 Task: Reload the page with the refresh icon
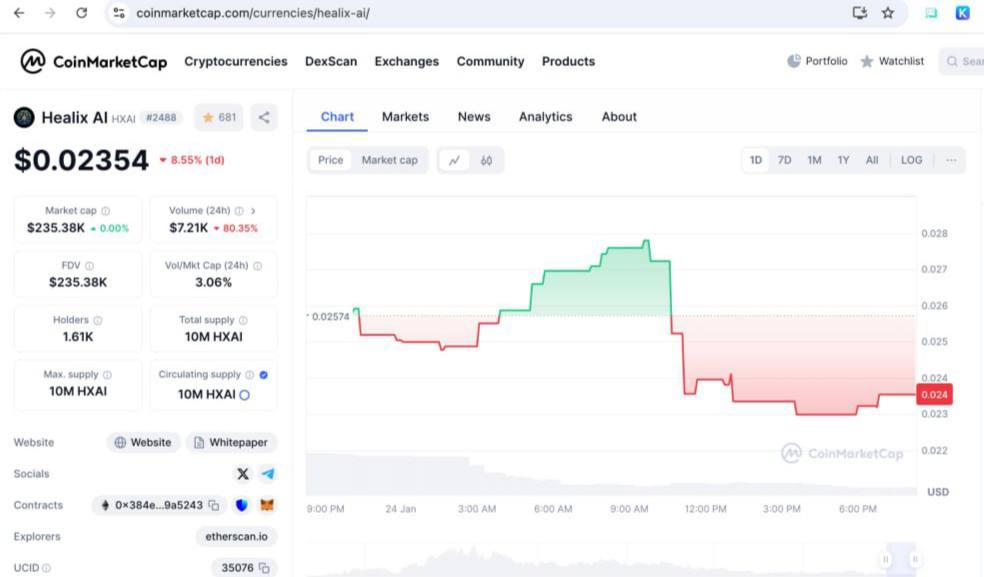click(82, 13)
